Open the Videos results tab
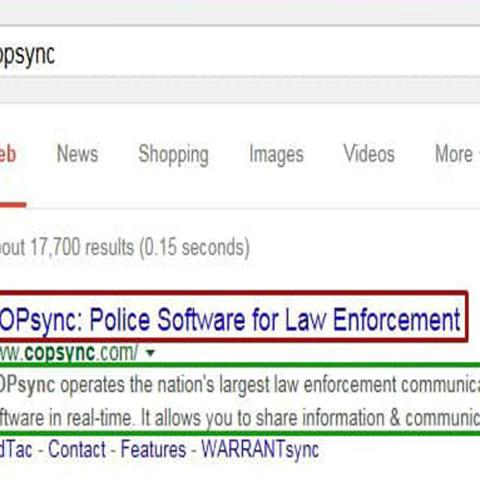 [x=369, y=154]
